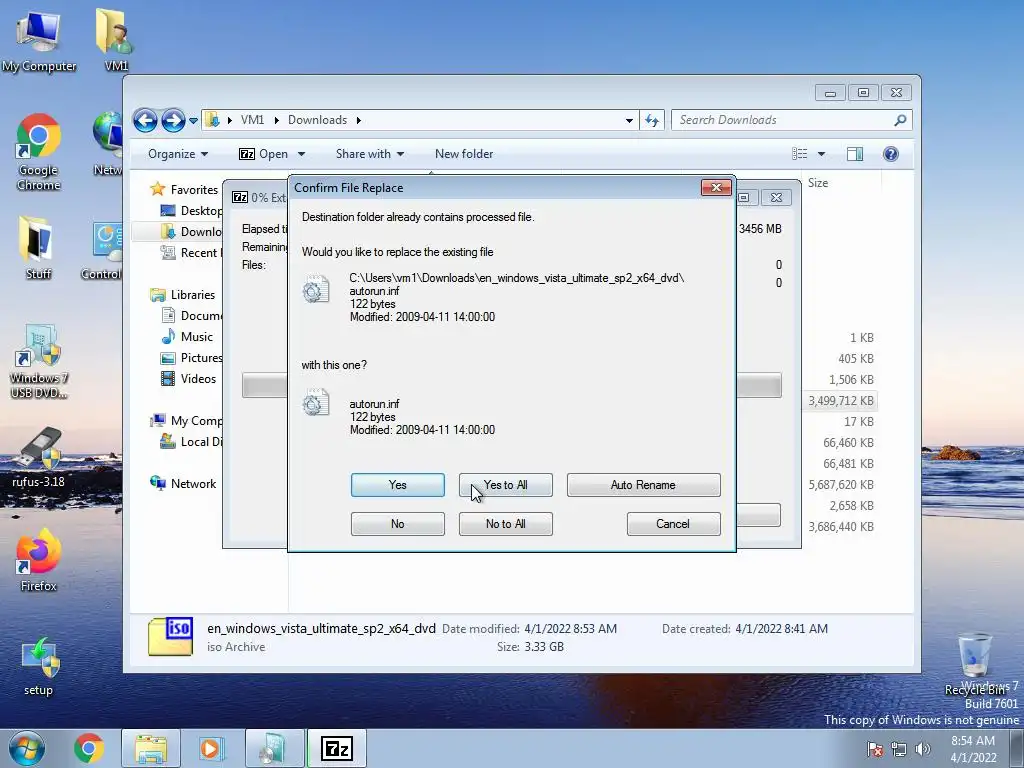Viewport: 1024px width, 768px height.
Task: Open Windows 7 USB DVD tool shortcut
Action: (x=39, y=362)
